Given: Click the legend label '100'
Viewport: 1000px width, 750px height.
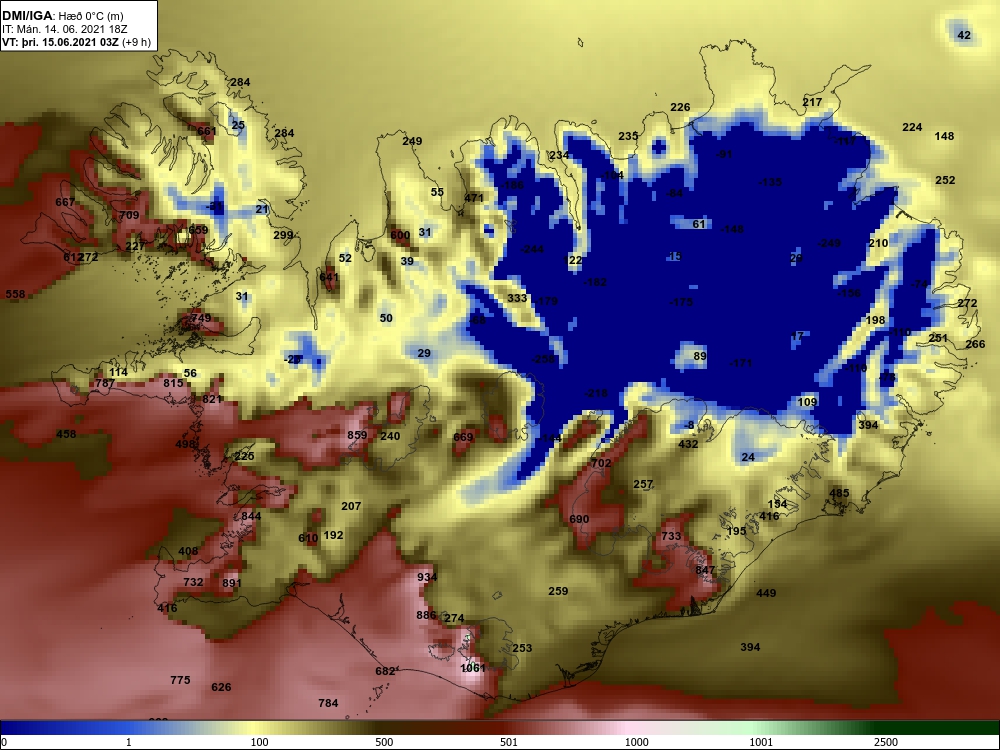Looking at the screenshot, I should pyautogui.click(x=259, y=742).
